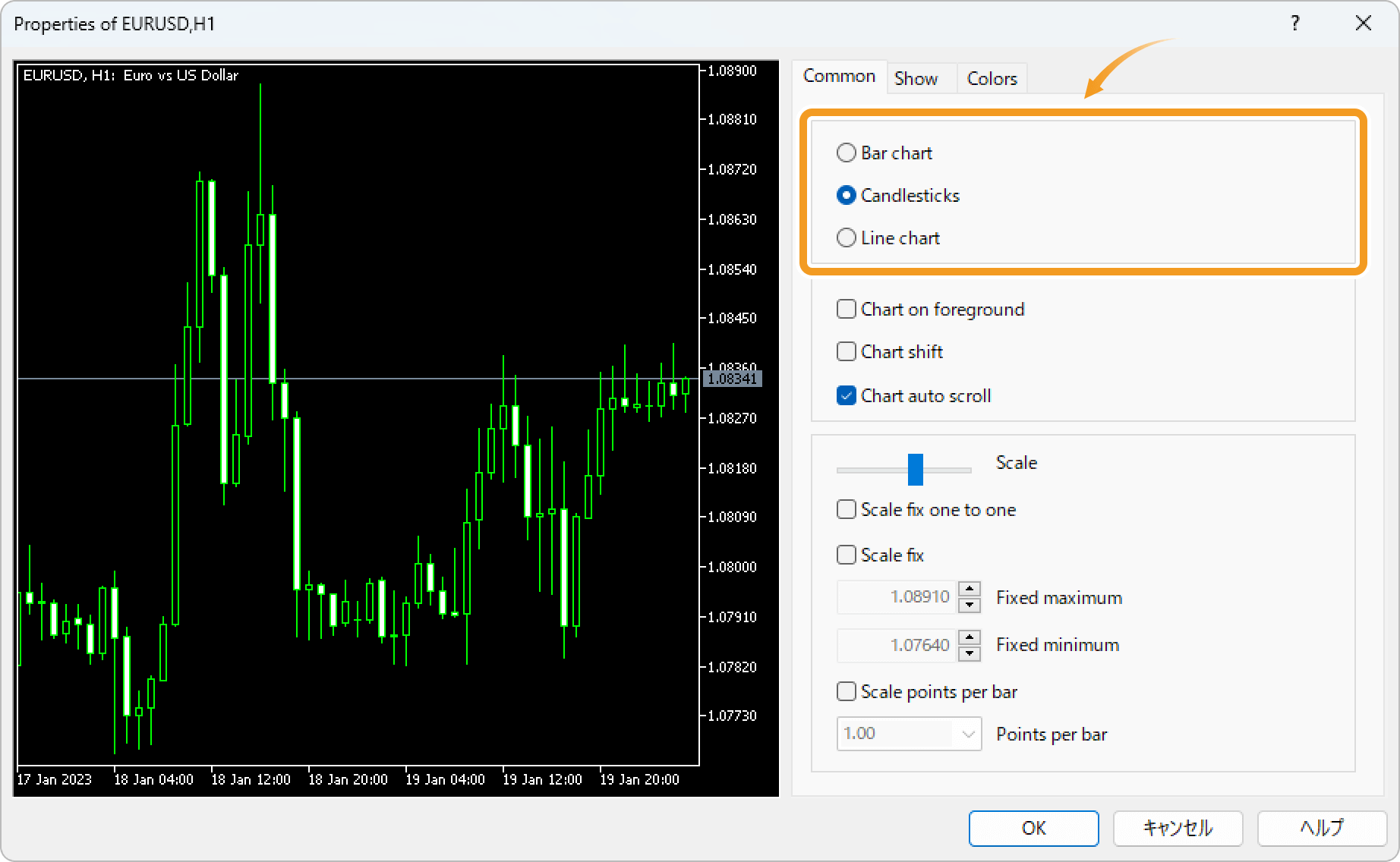Toggle the Scale fix checkbox
The width and height of the screenshot is (1400, 862).
point(846,555)
